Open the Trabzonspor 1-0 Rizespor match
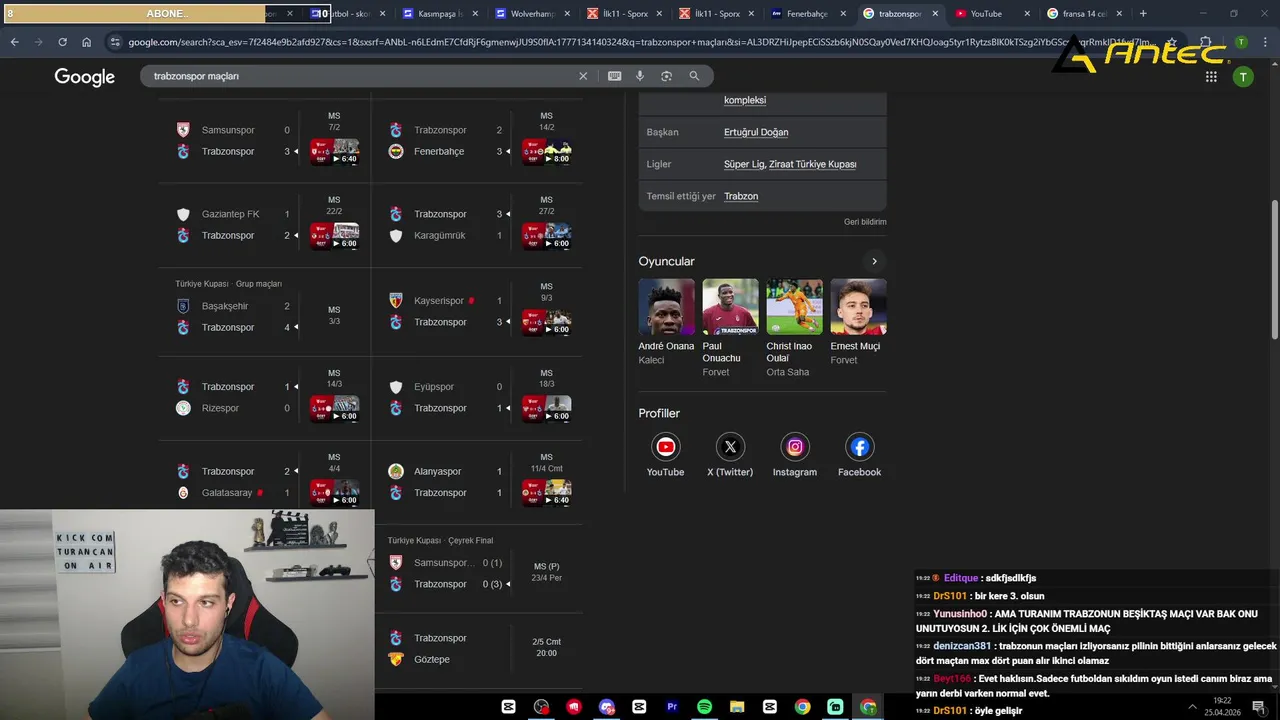 (264, 397)
